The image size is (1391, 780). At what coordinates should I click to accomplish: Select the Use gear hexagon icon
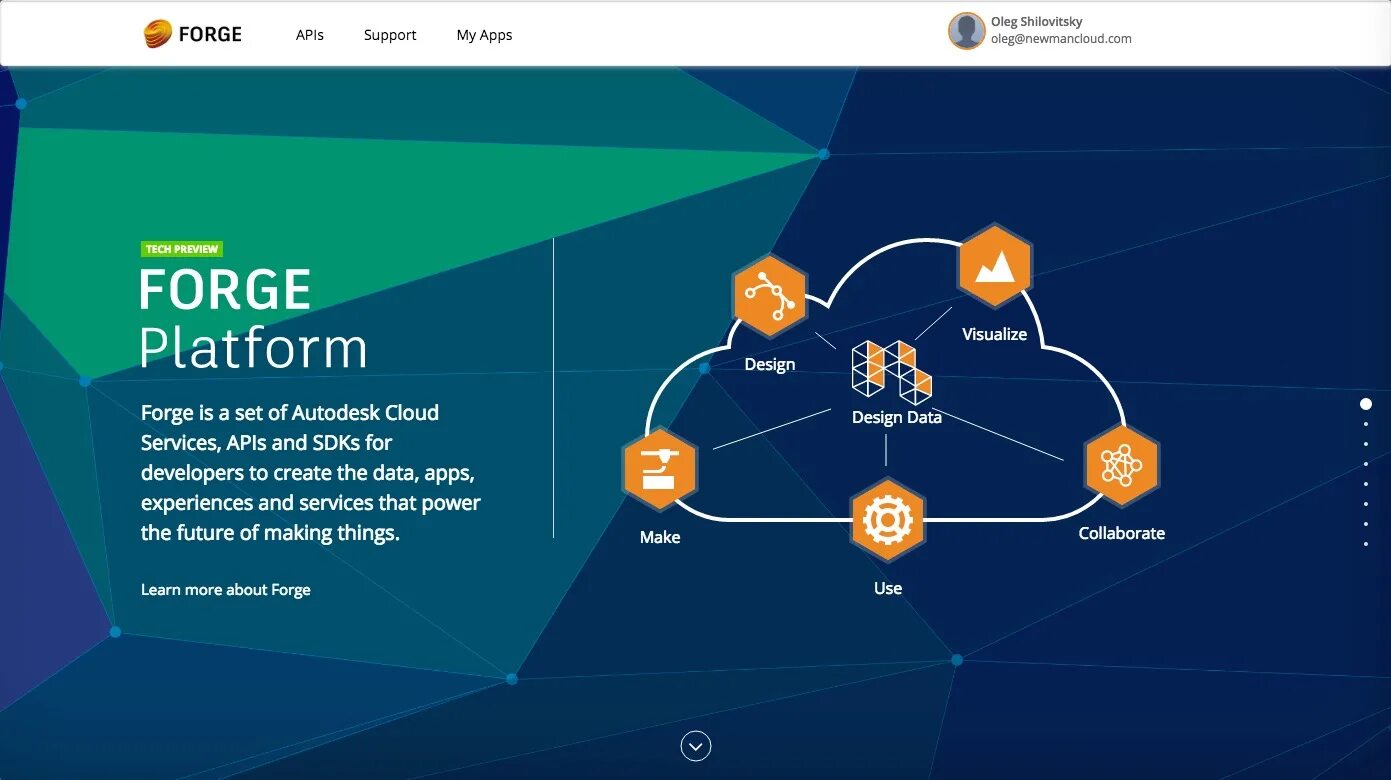click(887, 520)
